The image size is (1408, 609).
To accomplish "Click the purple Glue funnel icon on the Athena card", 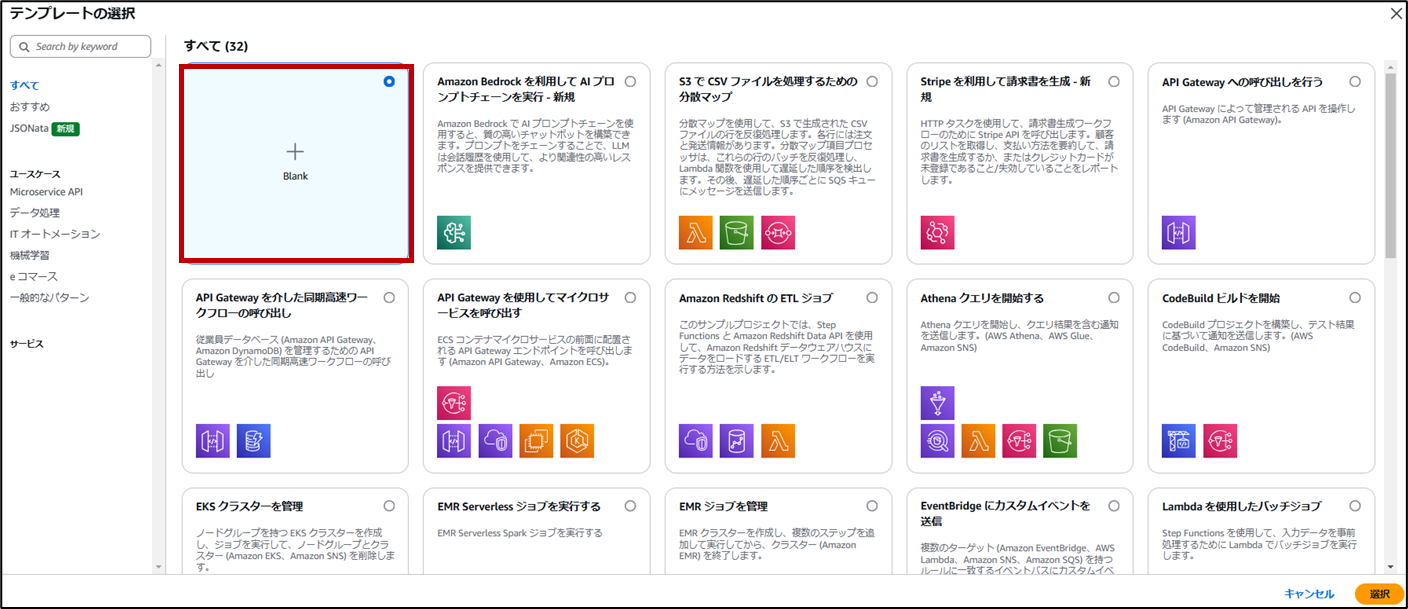I will (938, 403).
